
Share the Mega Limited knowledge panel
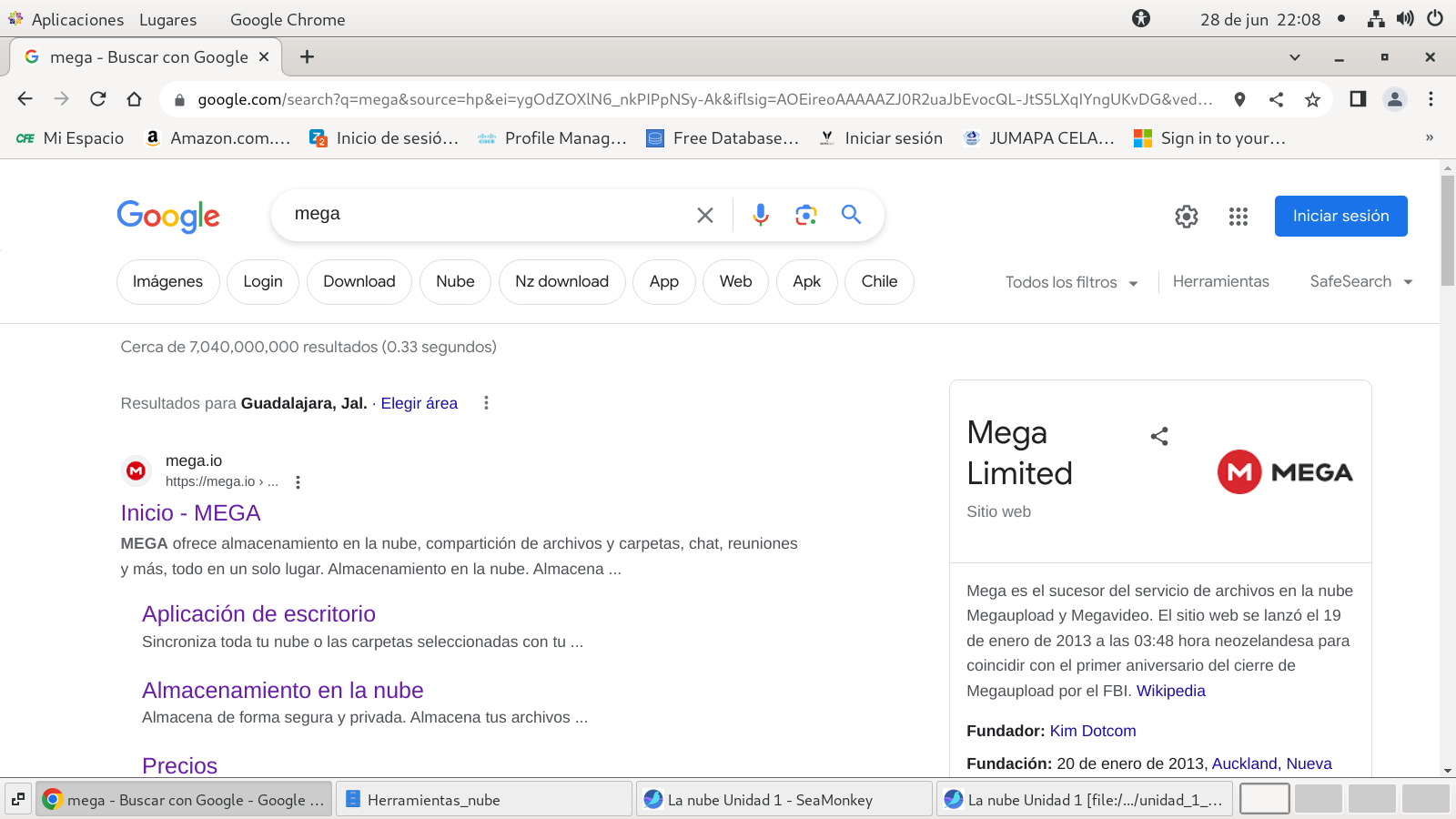pos(1158,437)
